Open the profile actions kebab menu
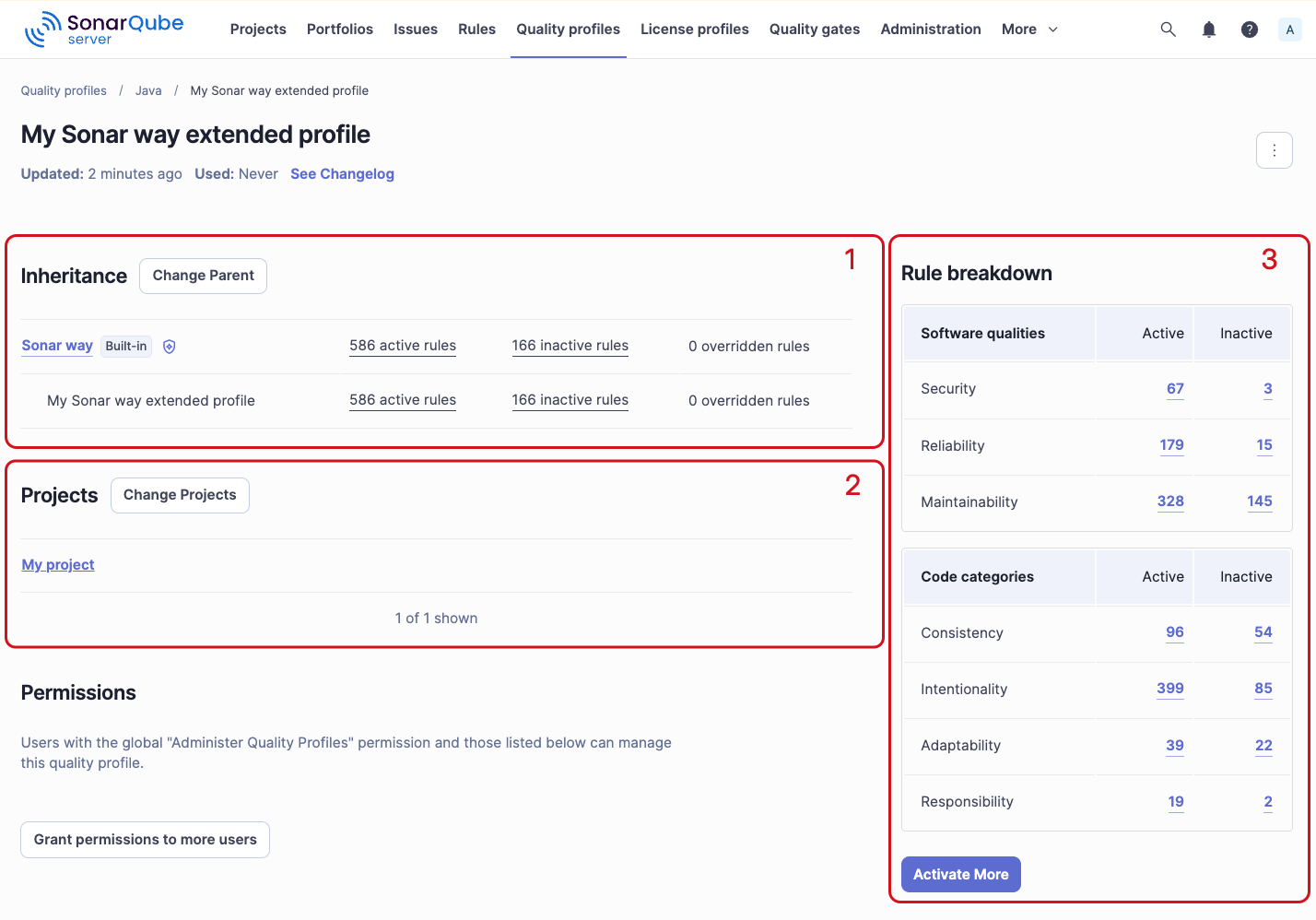The image size is (1316, 920). point(1275,150)
